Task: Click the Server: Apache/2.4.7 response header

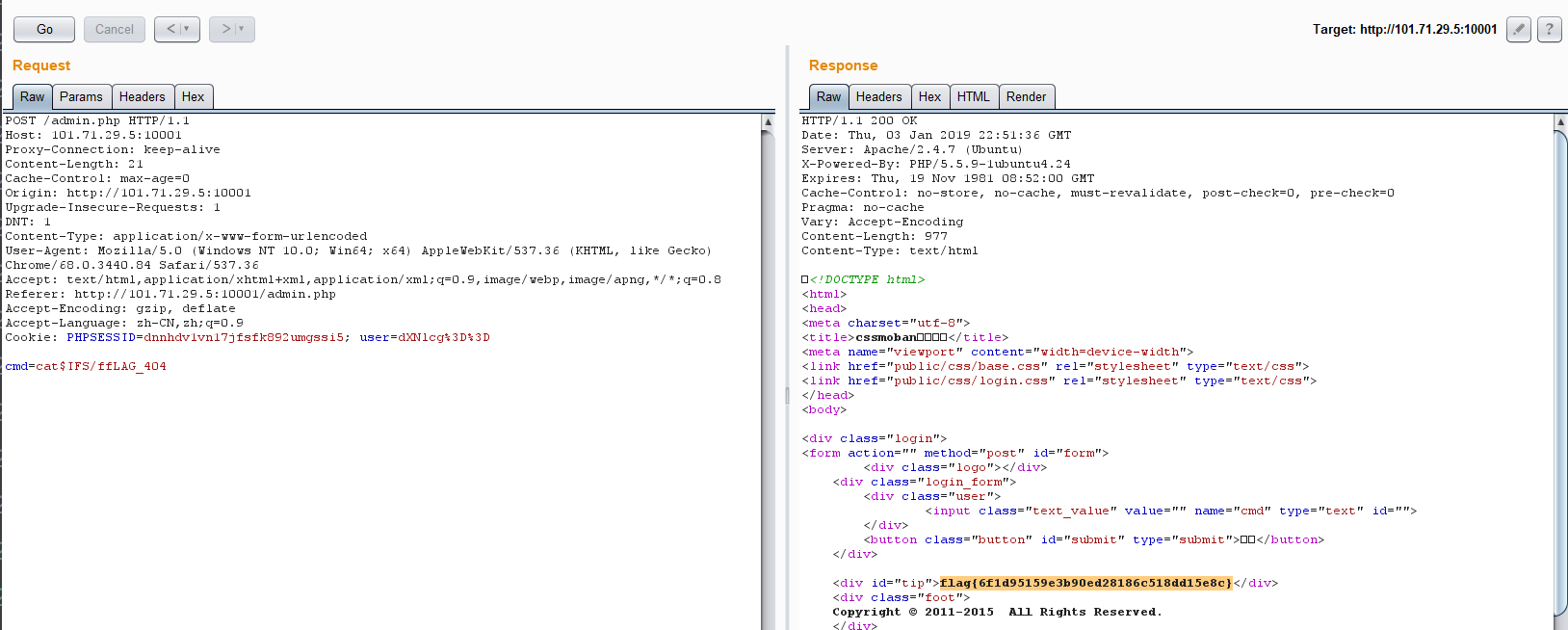Action: pyautogui.click(x=912, y=149)
